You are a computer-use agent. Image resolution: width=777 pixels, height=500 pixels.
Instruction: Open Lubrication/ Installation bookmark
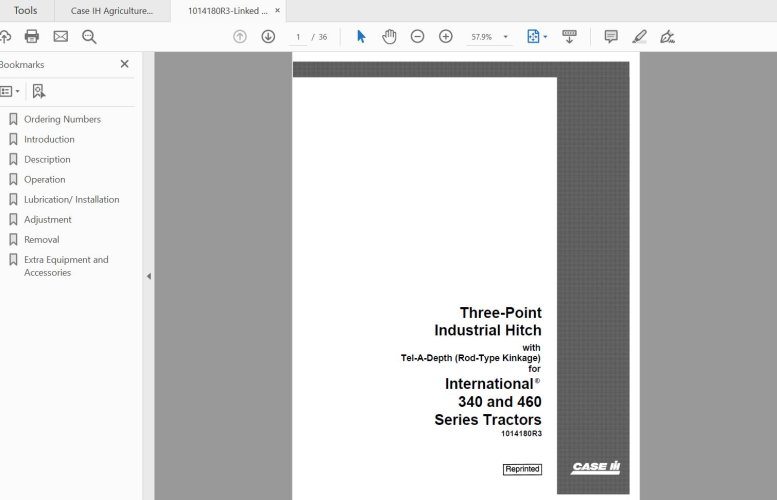(x=72, y=199)
